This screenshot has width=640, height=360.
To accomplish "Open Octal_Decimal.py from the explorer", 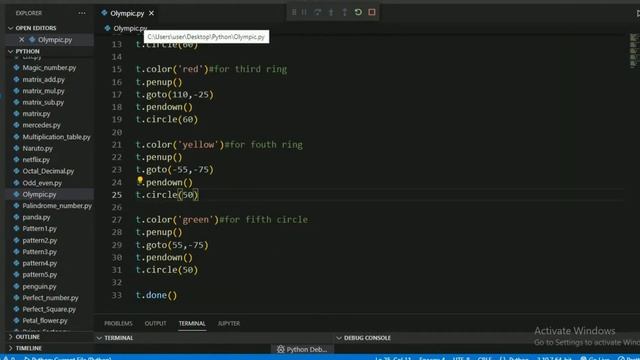I will (x=48, y=171).
